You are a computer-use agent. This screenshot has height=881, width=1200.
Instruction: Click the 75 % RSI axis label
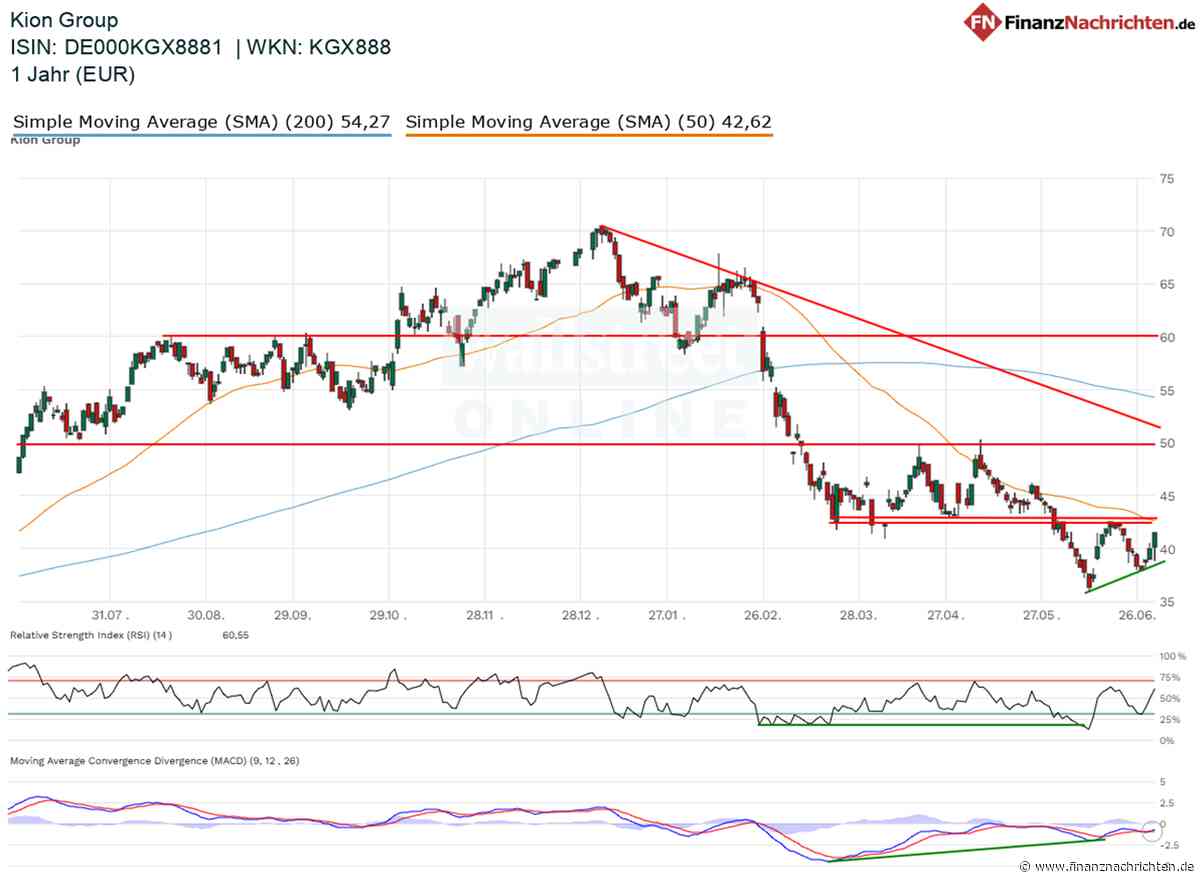click(1169, 677)
